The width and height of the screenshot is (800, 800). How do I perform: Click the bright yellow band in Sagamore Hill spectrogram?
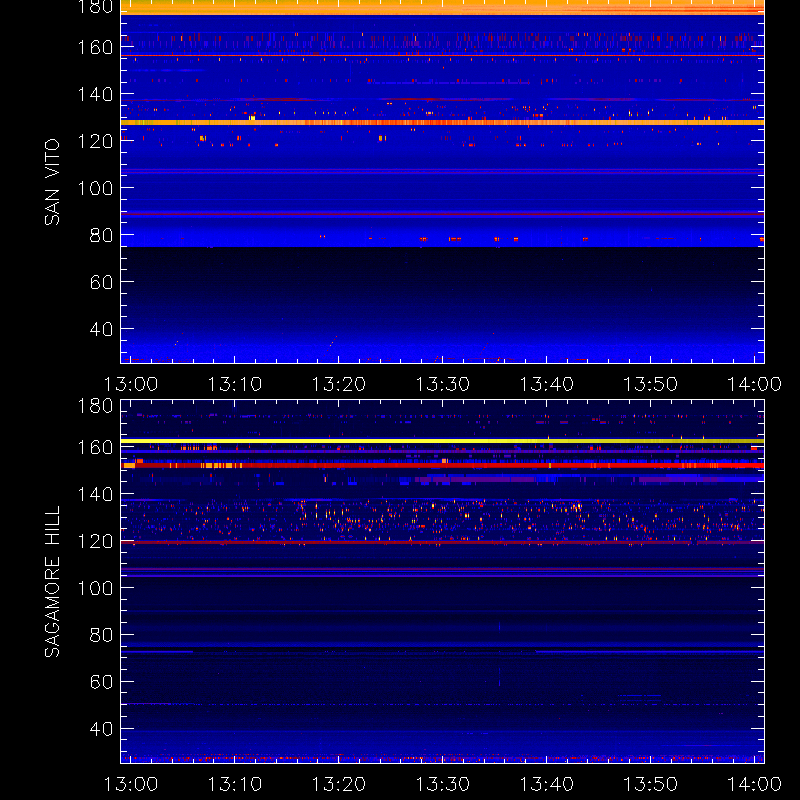tap(442, 441)
